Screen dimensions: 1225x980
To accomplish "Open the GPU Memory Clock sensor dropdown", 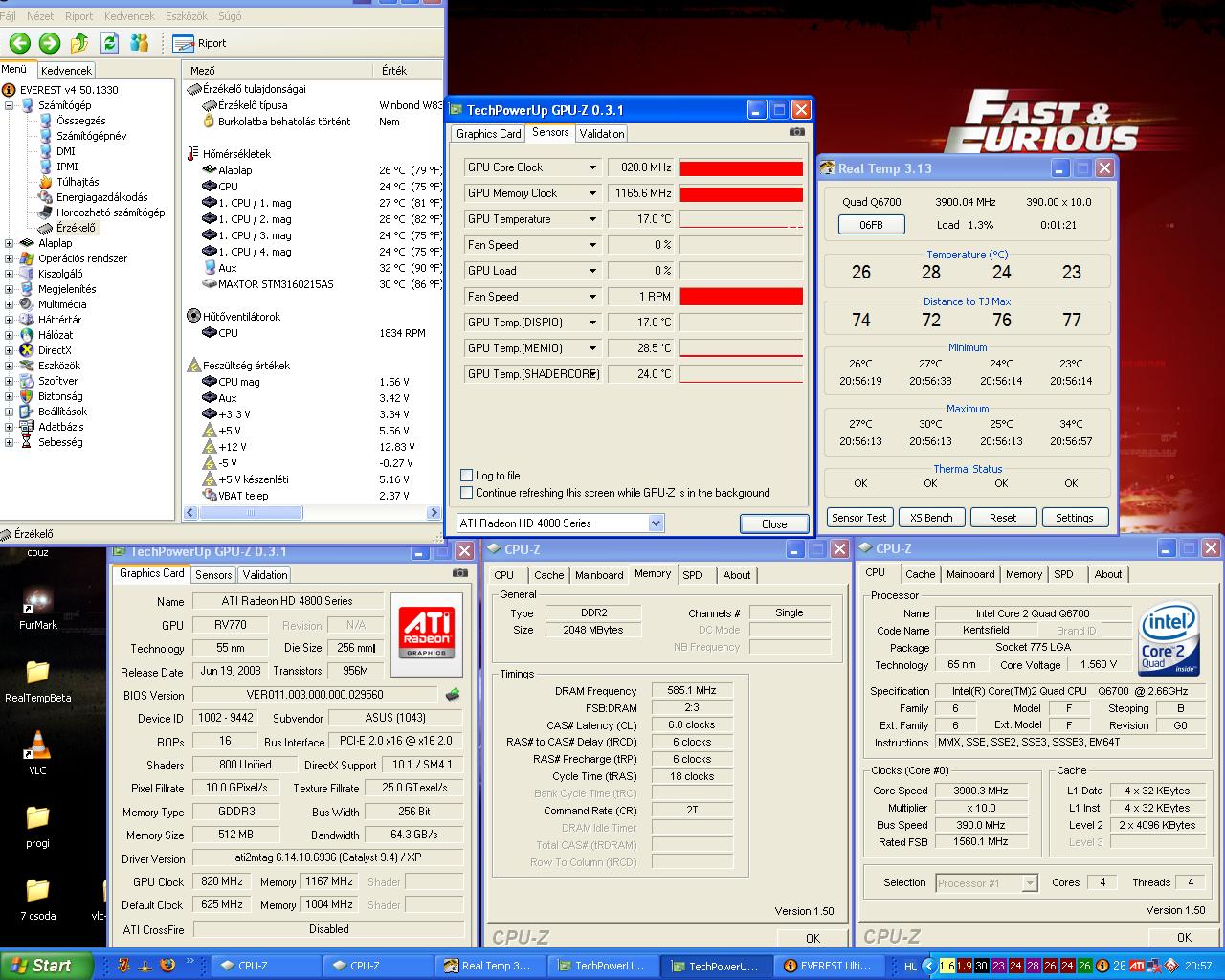I will point(592,193).
